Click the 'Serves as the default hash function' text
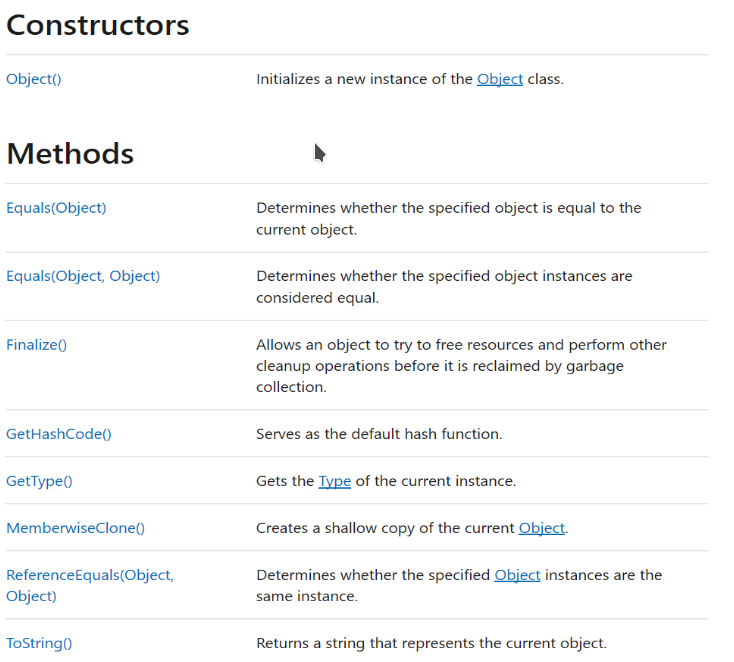The image size is (734, 662). tap(379, 434)
